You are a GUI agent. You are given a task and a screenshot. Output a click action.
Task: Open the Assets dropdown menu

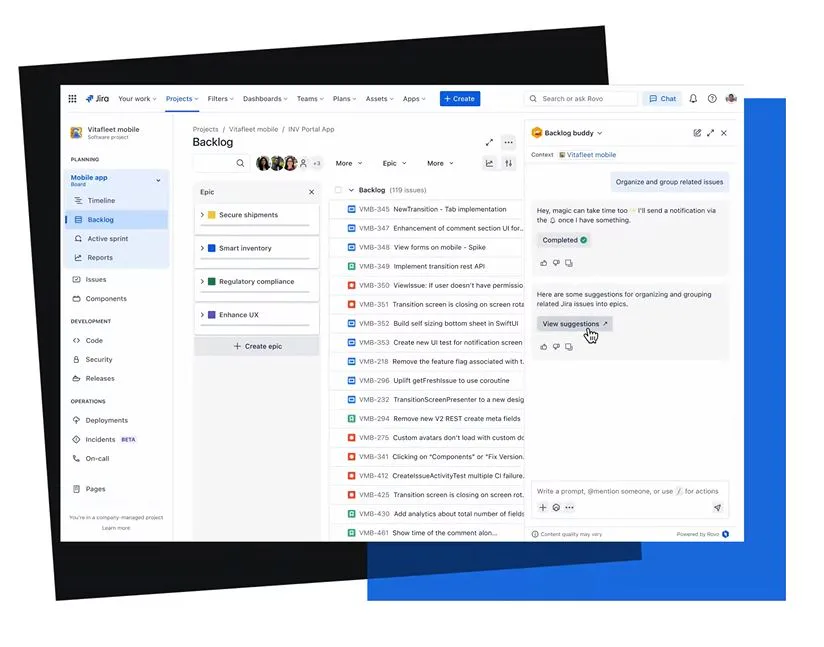click(379, 99)
